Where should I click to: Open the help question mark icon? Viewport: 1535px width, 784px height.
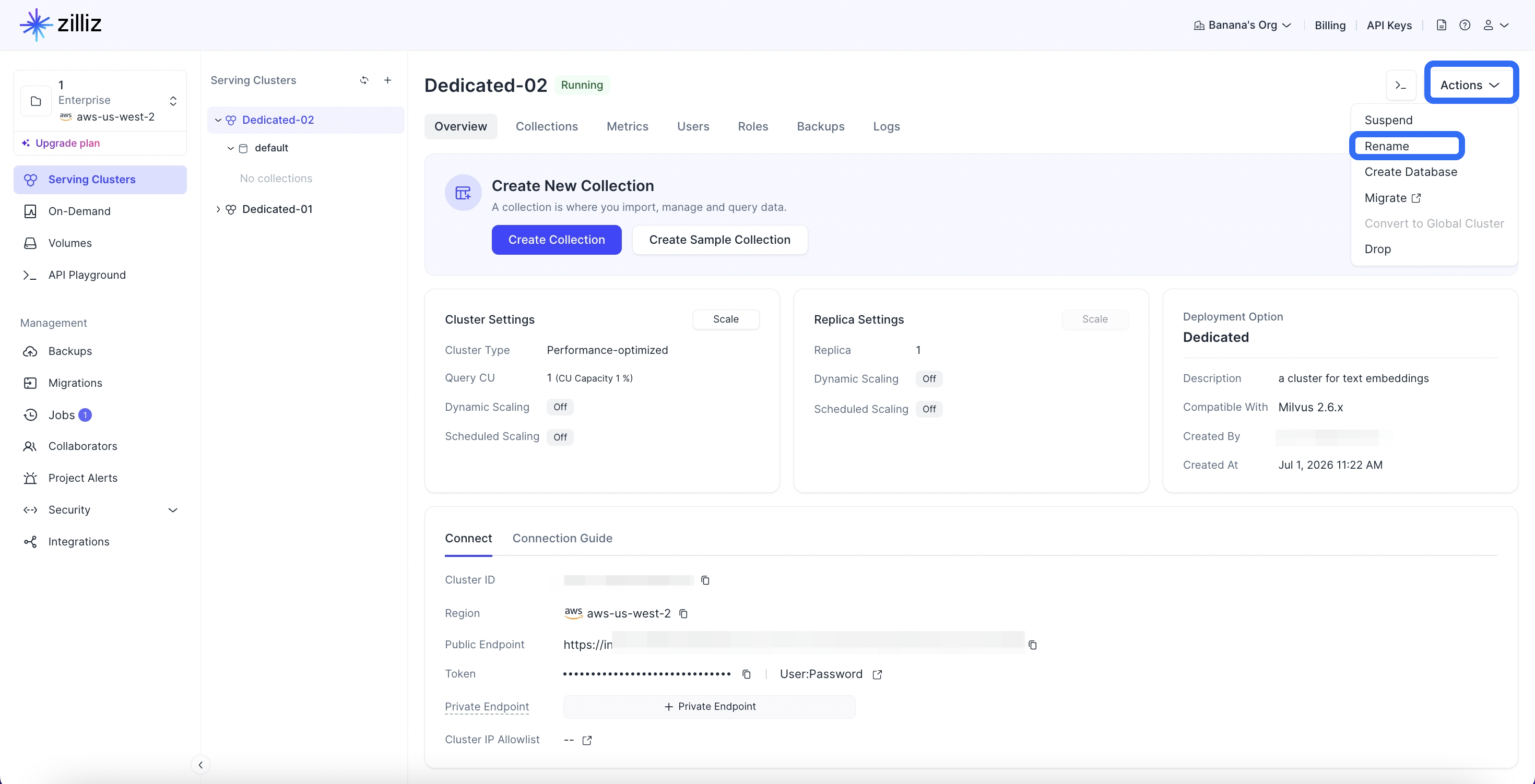click(x=1465, y=25)
